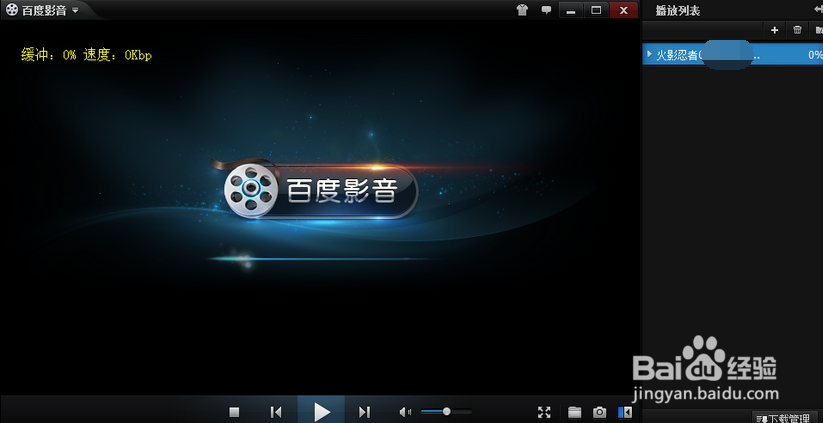Screen dimensions: 823x423
Task: Adjust the volume slider
Action: coord(446,412)
